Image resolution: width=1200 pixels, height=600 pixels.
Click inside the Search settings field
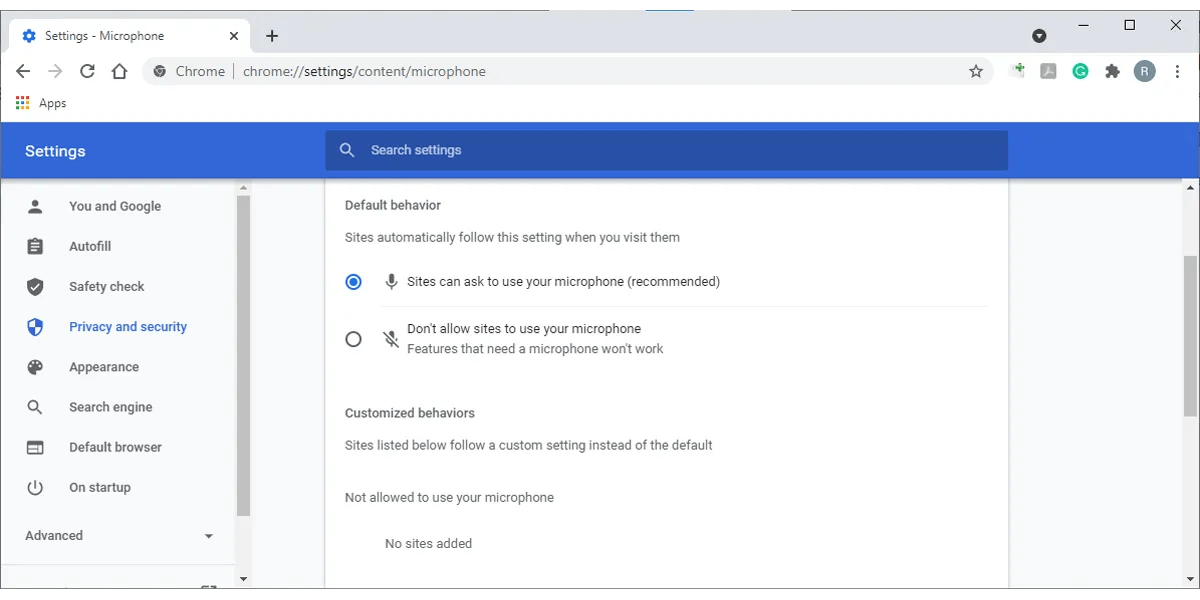(600, 150)
